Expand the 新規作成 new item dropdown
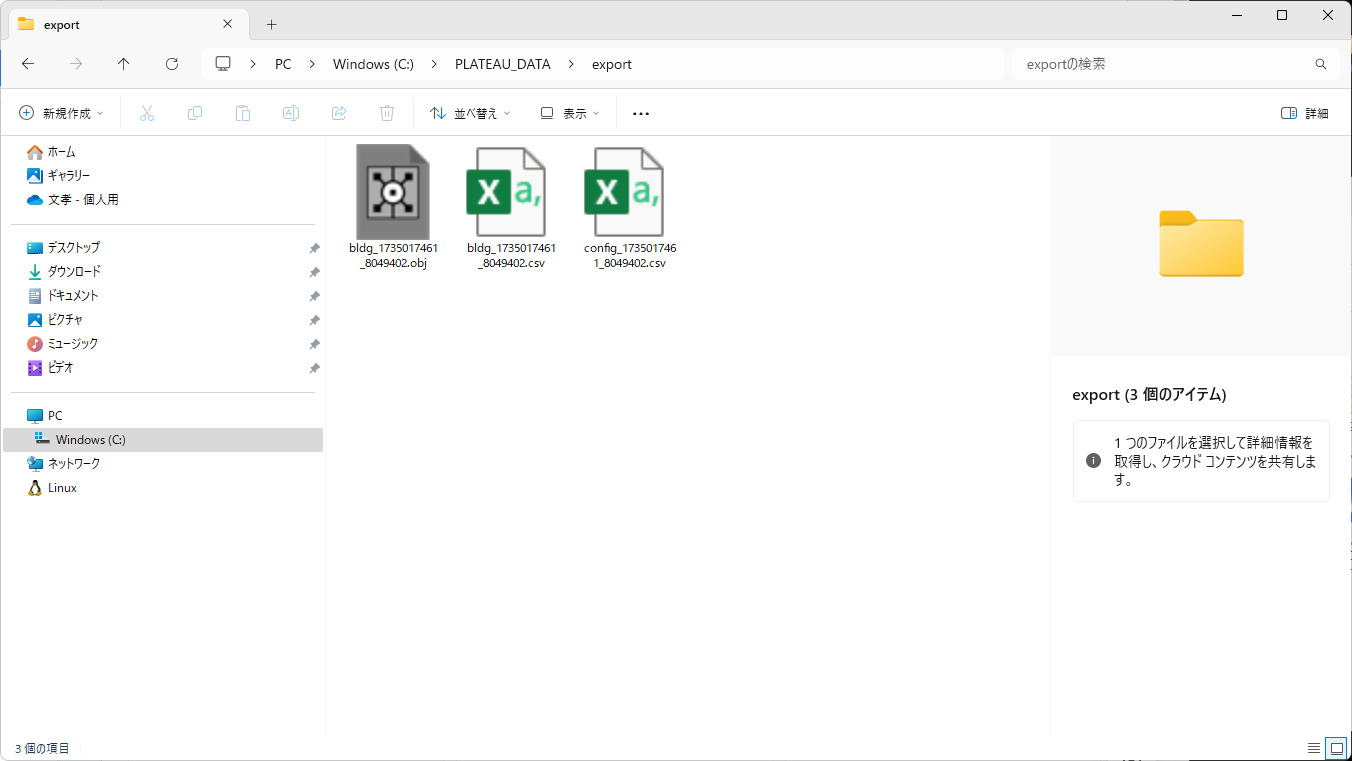This screenshot has height=761, width=1352. click(62, 113)
